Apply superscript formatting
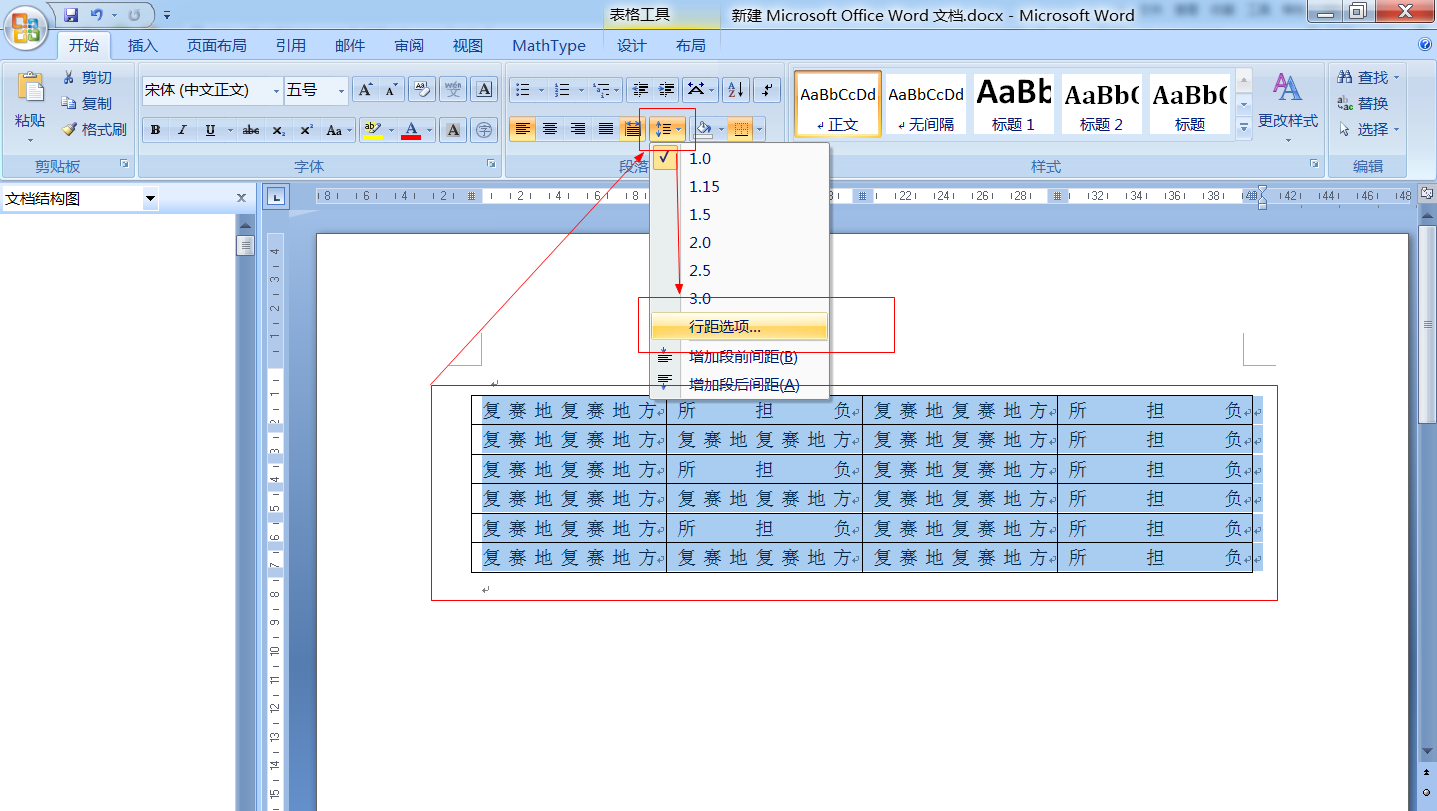 (x=306, y=130)
